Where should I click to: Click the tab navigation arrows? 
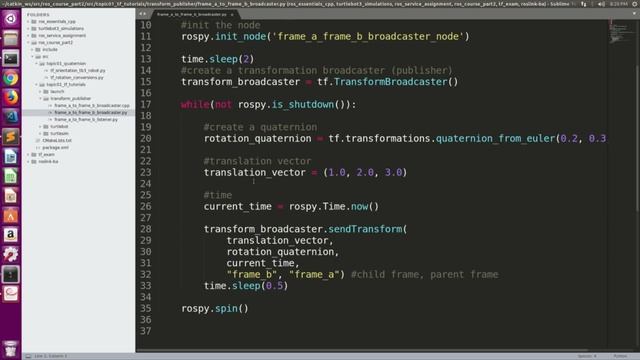[142, 14]
